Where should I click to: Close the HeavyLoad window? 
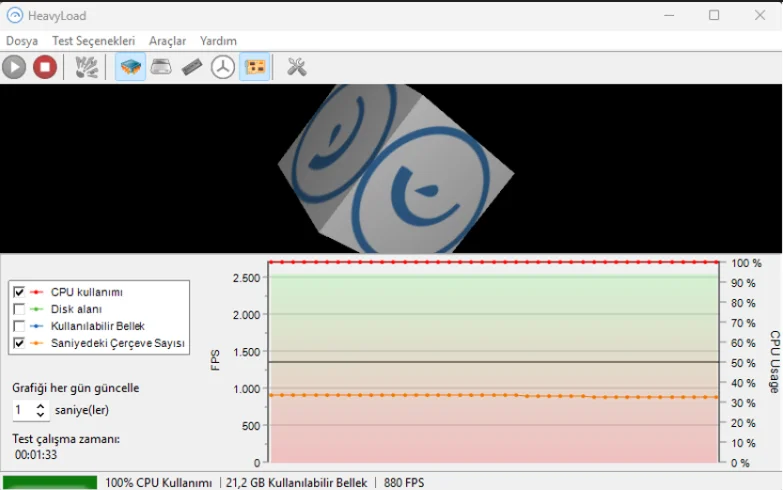coord(760,15)
